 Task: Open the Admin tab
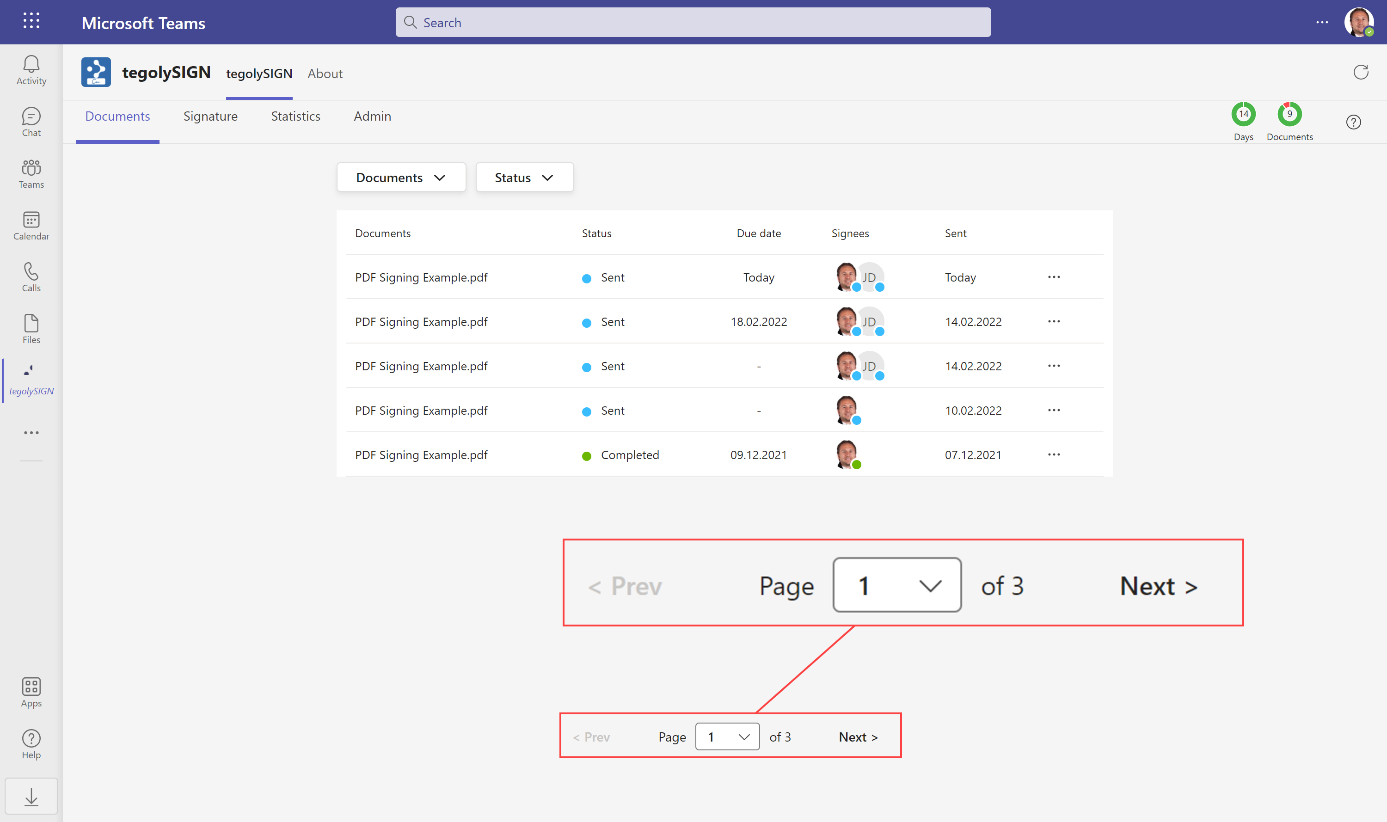(372, 117)
